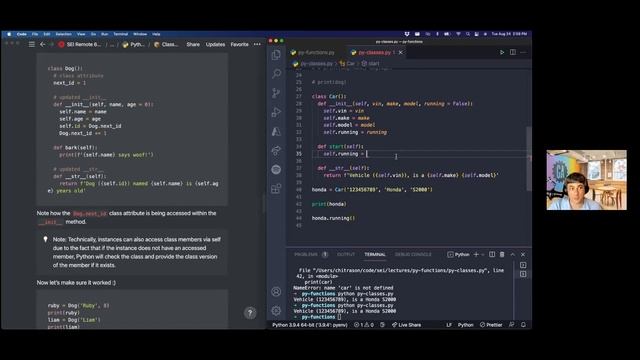The height and width of the screenshot is (360, 640).
Task: Open the Help menu in menu bar
Action: click(x=156, y=34)
